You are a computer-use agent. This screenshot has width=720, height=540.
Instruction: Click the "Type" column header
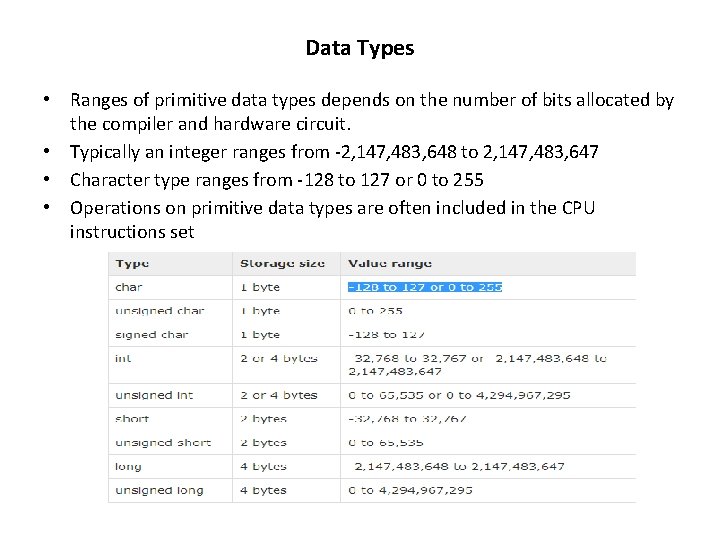click(132, 263)
